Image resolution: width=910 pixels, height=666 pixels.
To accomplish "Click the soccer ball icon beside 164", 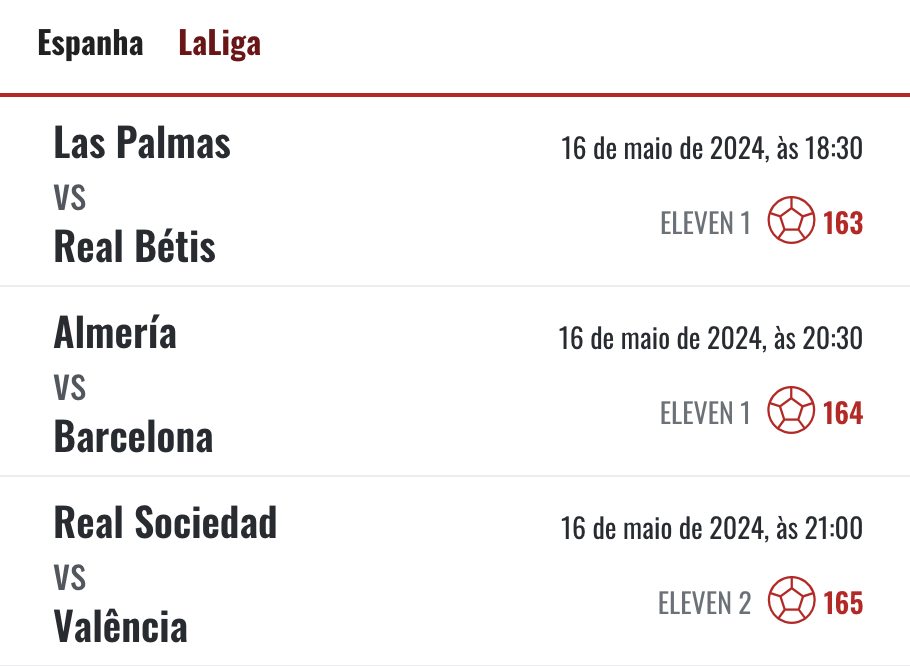I will [791, 410].
